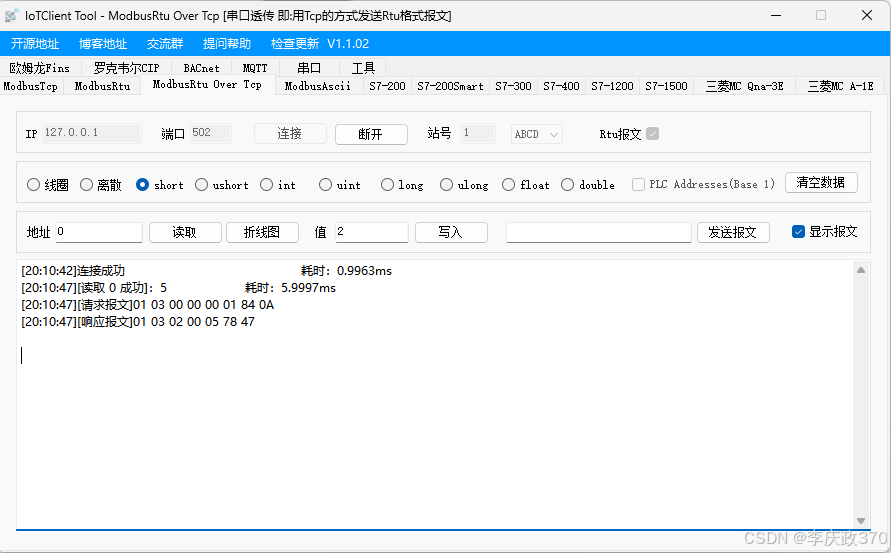Click the 连接 connect button

click(290, 134)
